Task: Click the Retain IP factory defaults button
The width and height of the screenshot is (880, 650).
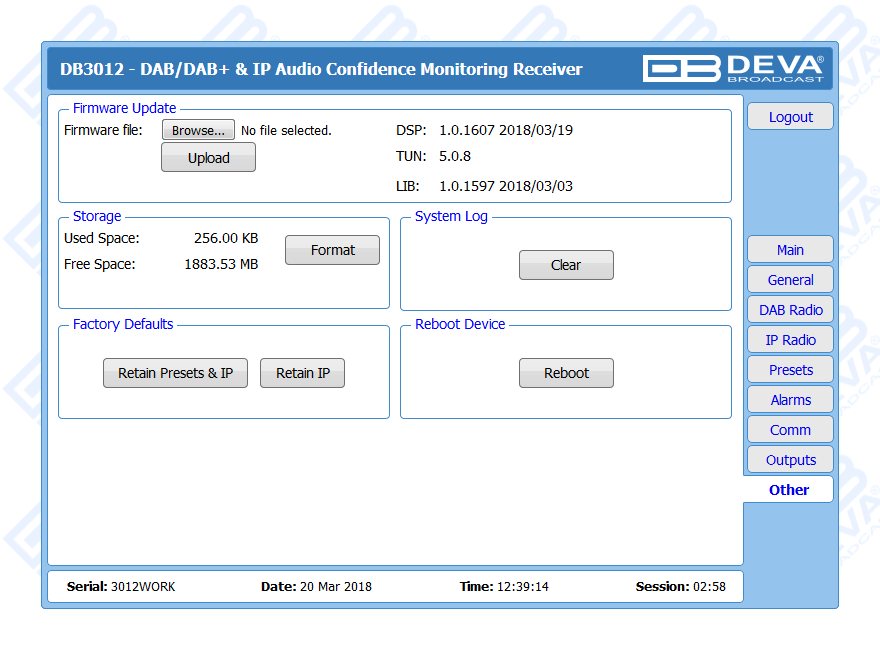Action: pyautogui.click(x=302, y=373)
